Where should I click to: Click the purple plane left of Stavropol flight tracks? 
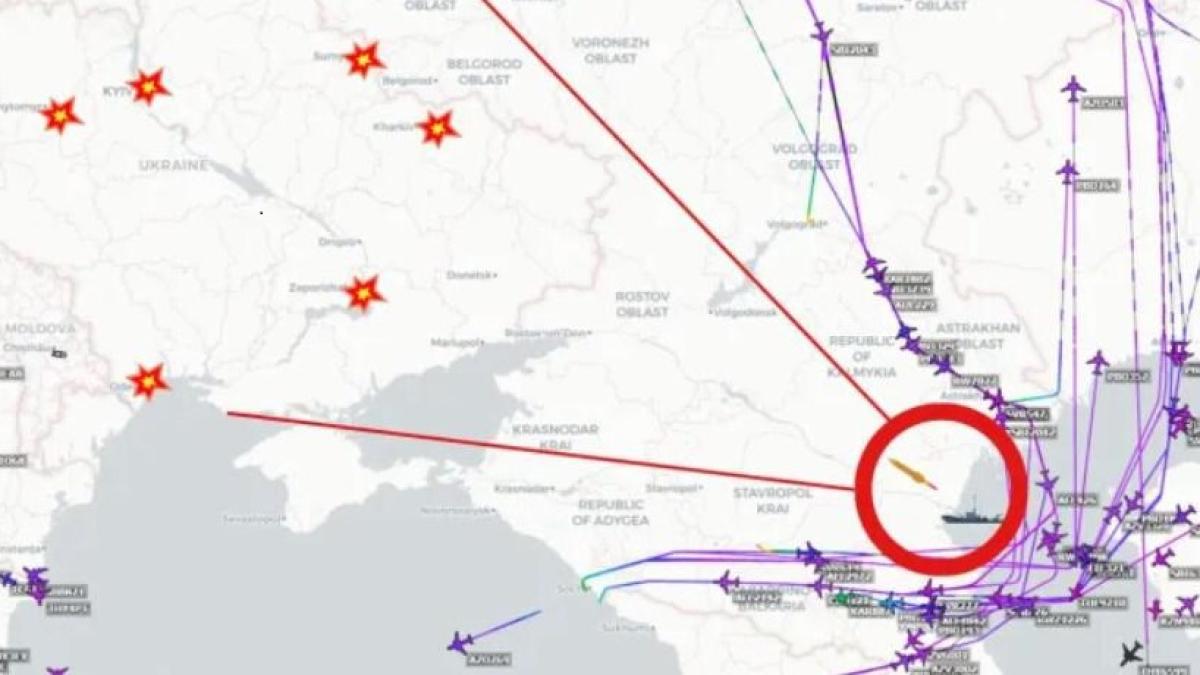tap(727, 581)
